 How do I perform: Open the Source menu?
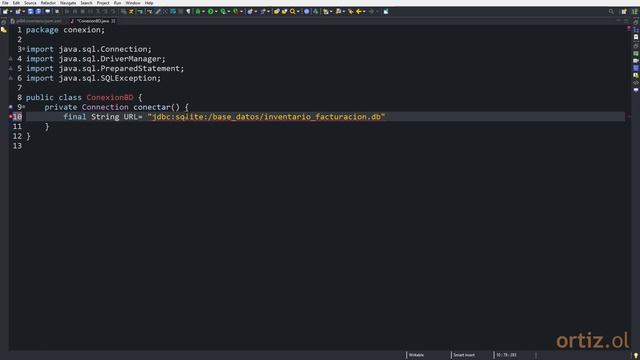tap(30, 3)
